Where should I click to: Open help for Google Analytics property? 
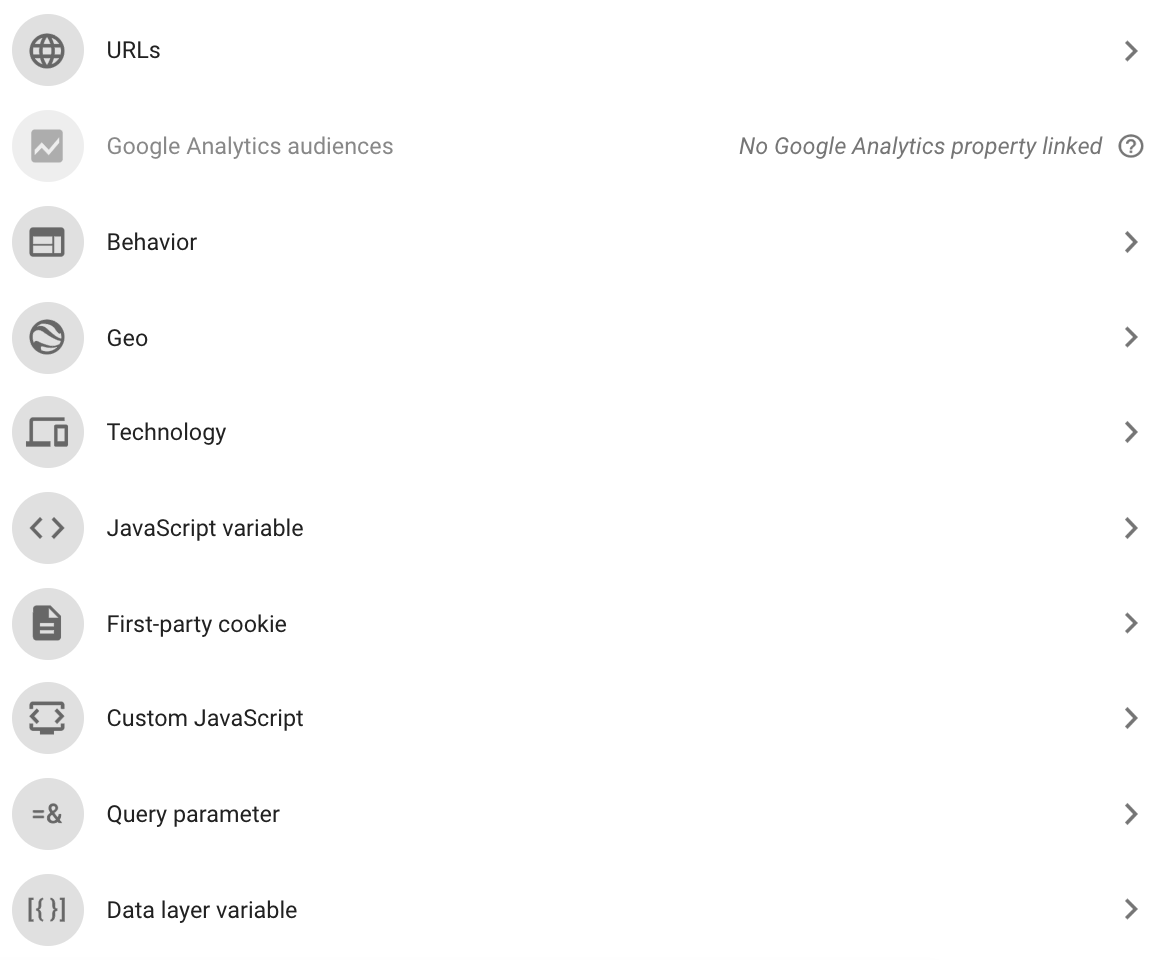[1131, 146]
